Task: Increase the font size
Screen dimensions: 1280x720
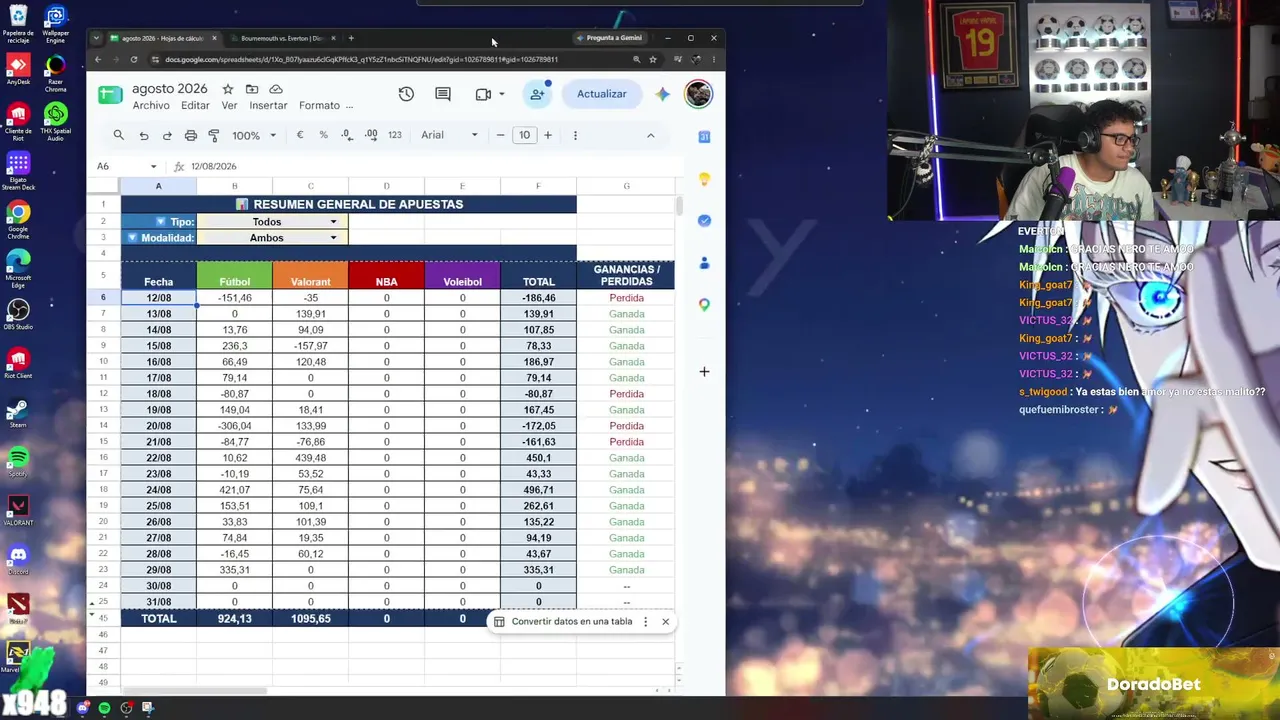Action: tap(548, 135)
